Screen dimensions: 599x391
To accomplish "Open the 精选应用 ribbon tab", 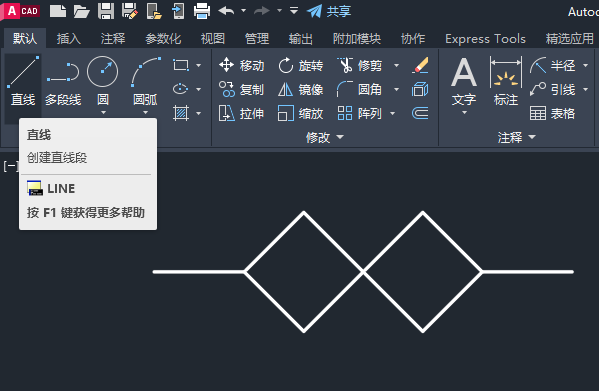I will (x=570, y=39).
